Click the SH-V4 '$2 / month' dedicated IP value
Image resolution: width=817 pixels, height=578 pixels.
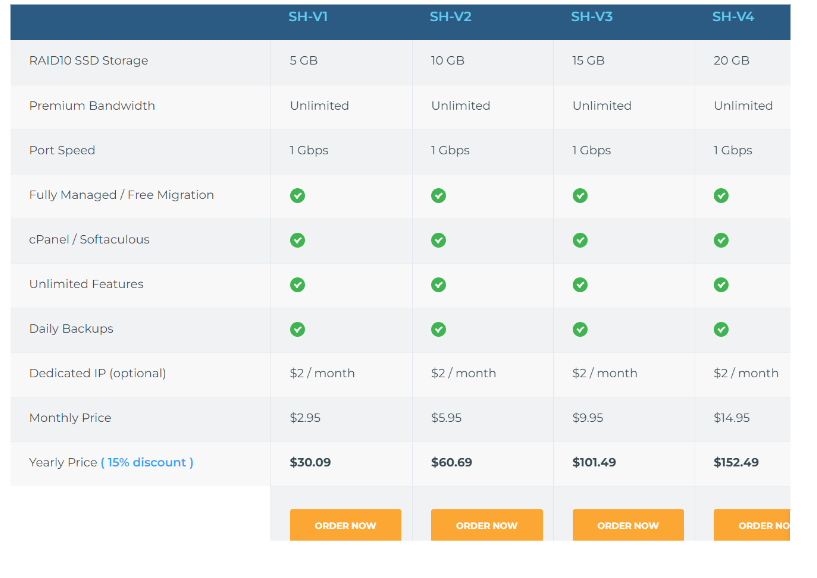point(746,373)
